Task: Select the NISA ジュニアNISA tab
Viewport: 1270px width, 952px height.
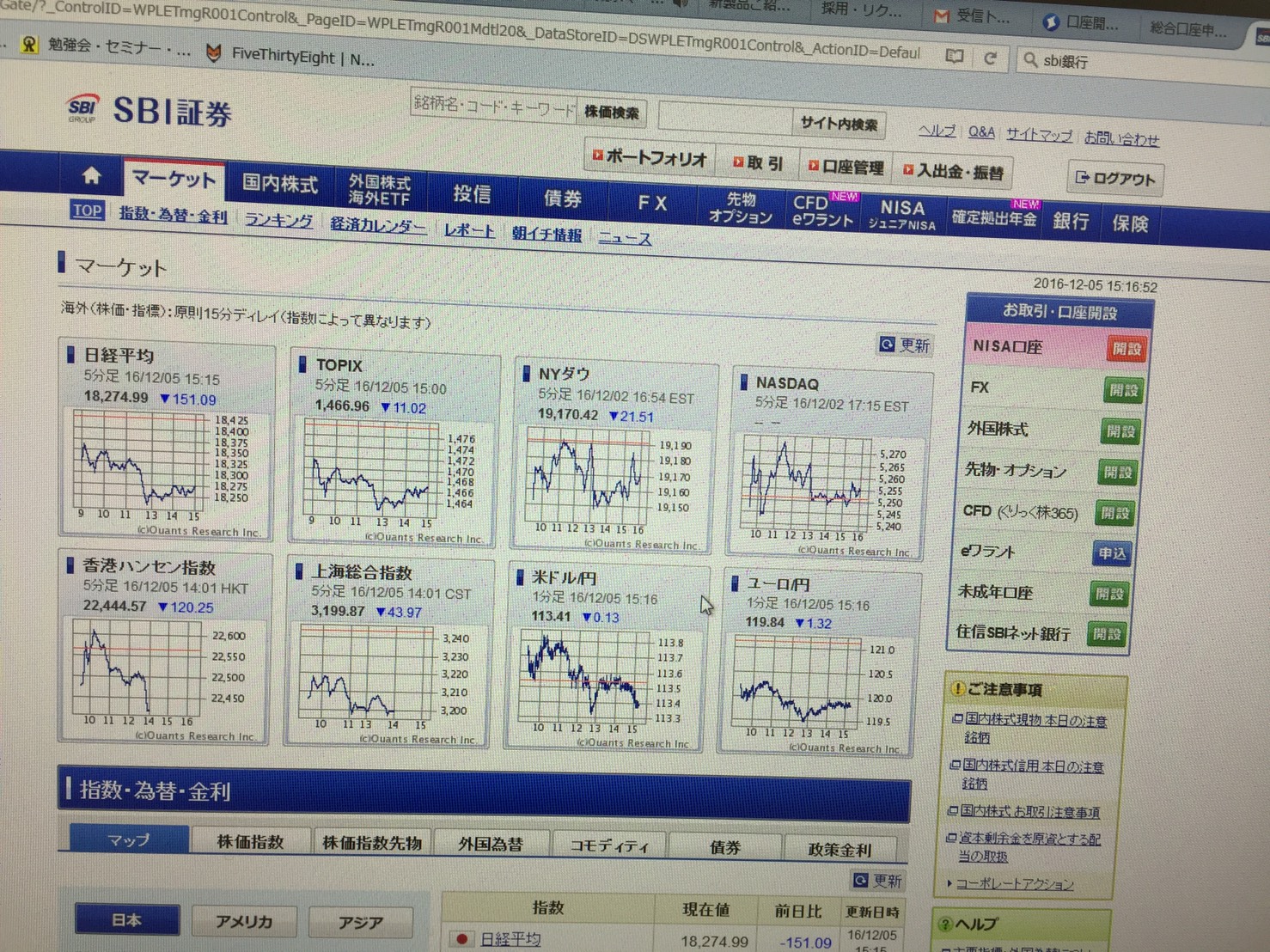Action: (x=902, y=215)
